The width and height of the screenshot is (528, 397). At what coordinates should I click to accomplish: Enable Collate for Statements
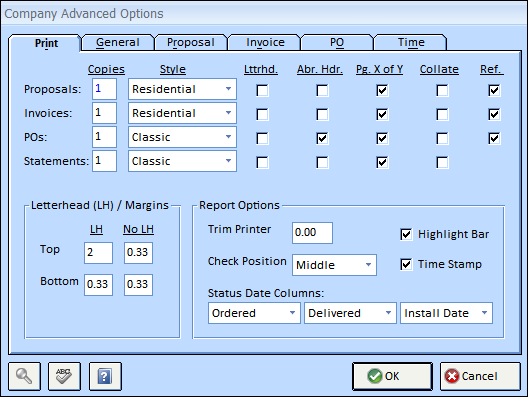pos(442,162)
